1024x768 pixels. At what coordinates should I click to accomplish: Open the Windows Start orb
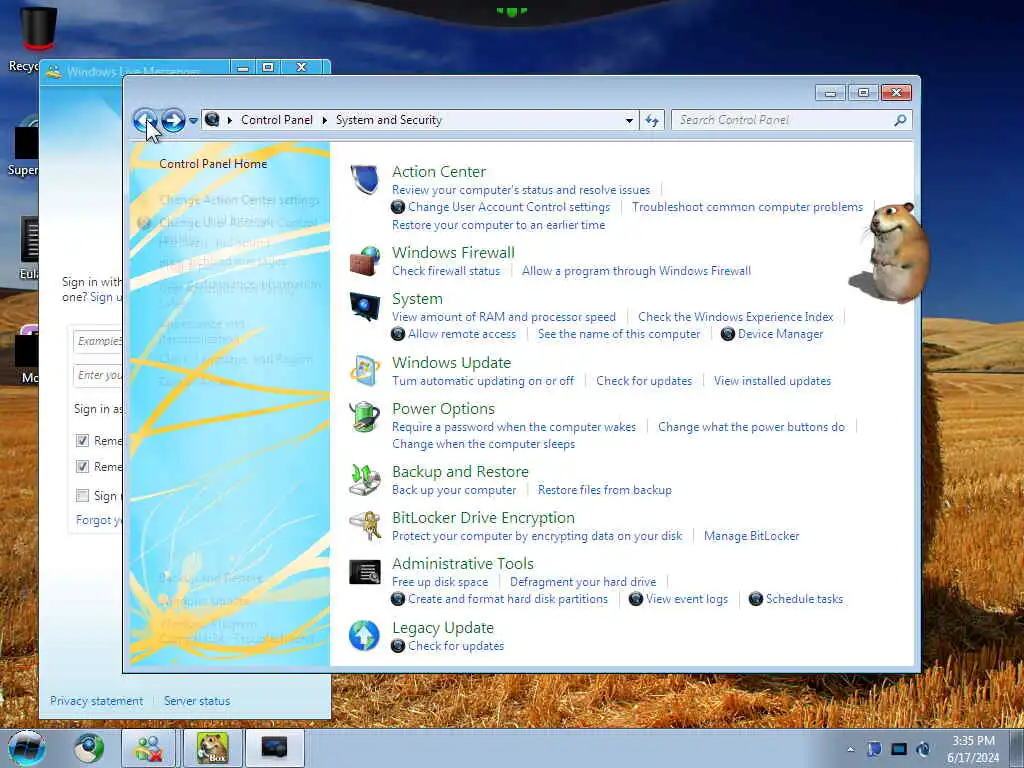[x=27, y=748]
